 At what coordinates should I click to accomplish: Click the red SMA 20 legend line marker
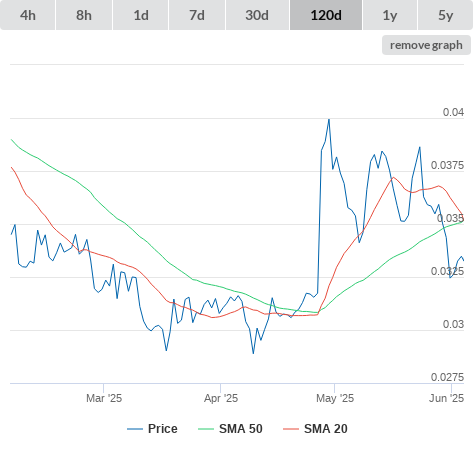tap(291, 429)
